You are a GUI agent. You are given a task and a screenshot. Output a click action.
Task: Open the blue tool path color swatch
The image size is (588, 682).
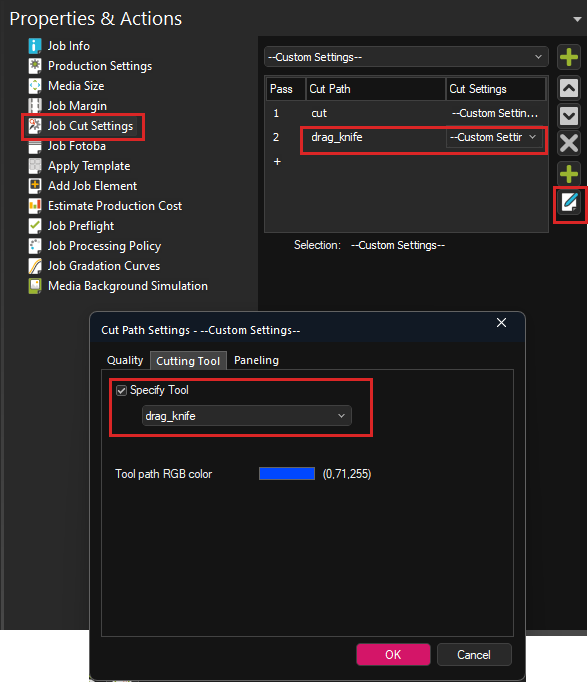pos(287,474)
